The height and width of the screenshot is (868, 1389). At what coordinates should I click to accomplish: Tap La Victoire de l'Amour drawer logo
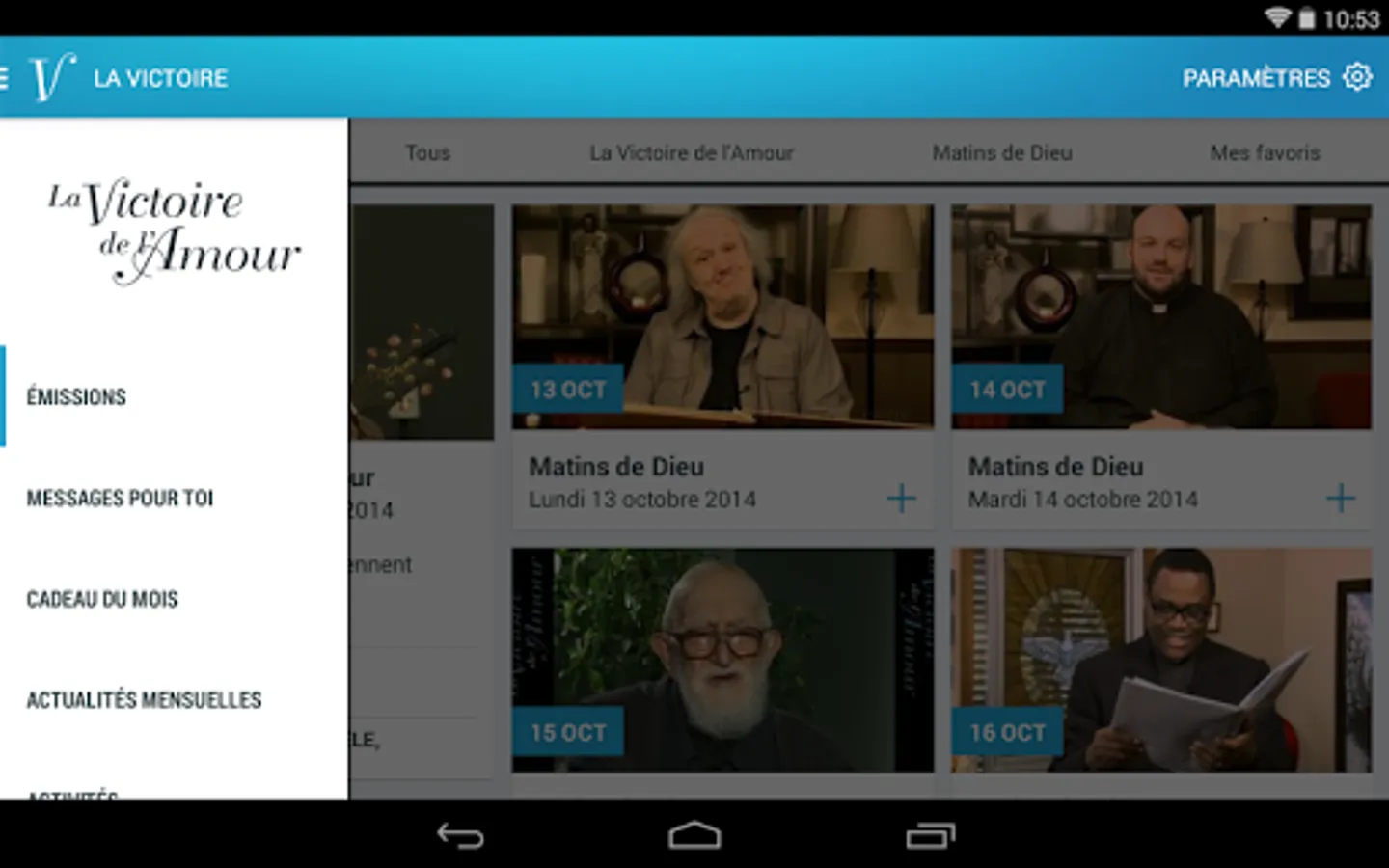[175, 231]
